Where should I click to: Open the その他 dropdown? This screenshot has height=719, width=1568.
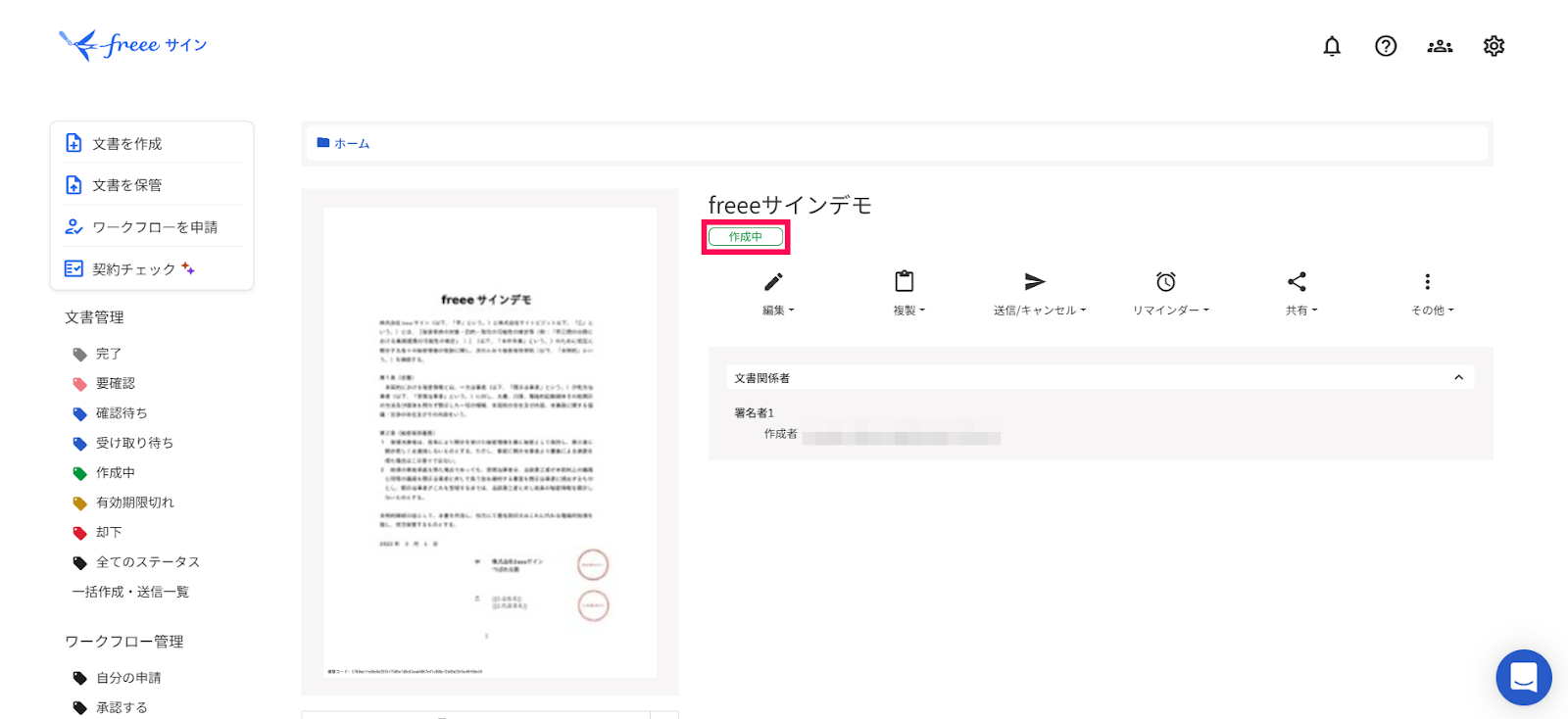1433,311
